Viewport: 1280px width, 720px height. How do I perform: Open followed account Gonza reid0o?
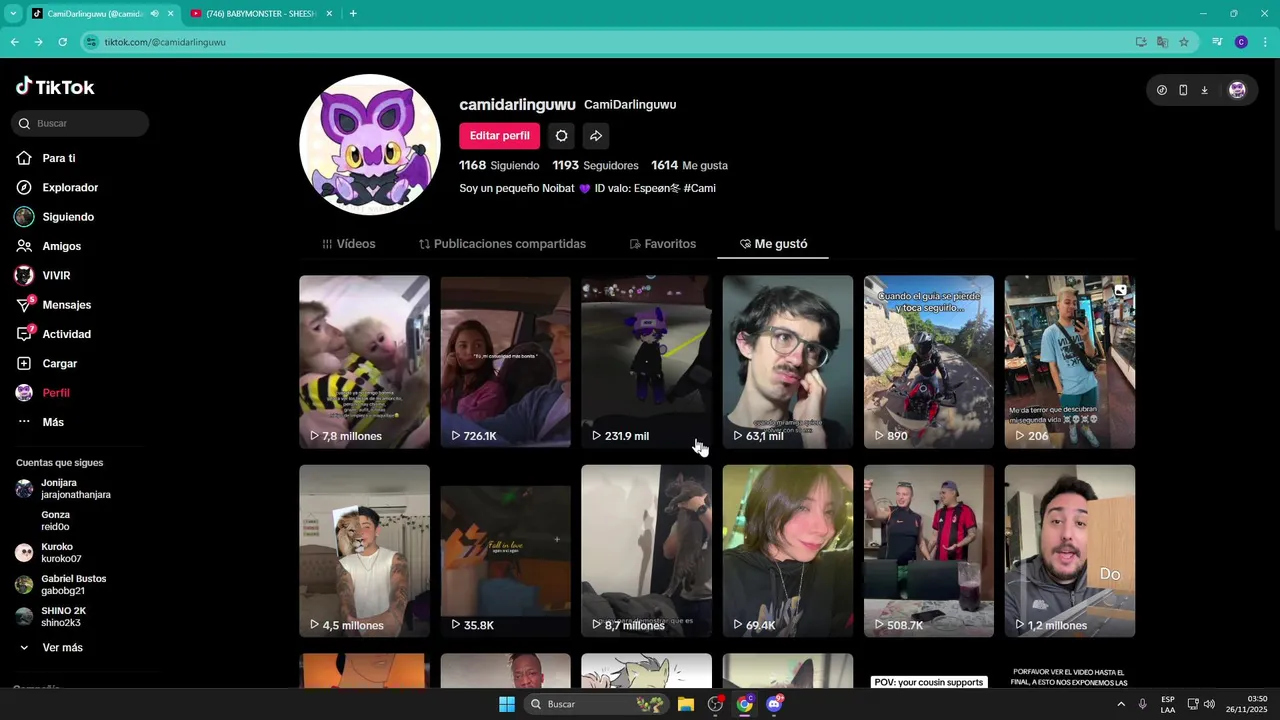coord(55,521)
